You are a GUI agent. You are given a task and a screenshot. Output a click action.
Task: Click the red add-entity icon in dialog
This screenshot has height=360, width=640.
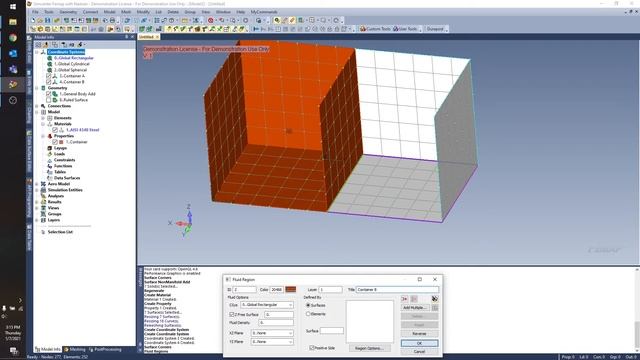click(x=404, y=299)
